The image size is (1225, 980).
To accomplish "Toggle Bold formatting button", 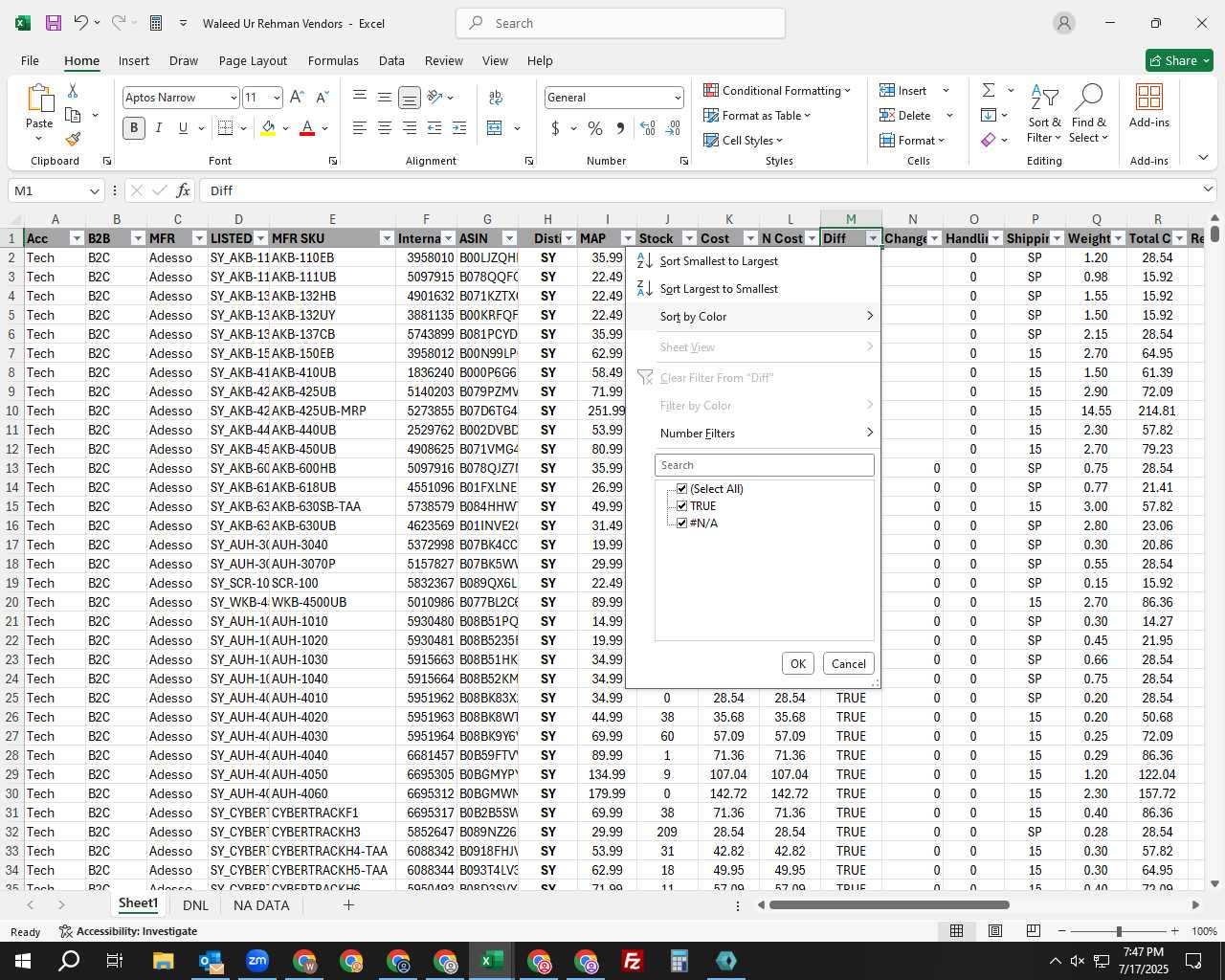I will point(134,127).
